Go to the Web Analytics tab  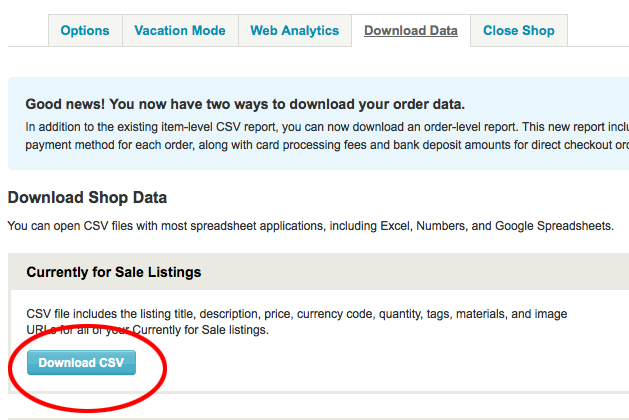click(x=294, y=30)
